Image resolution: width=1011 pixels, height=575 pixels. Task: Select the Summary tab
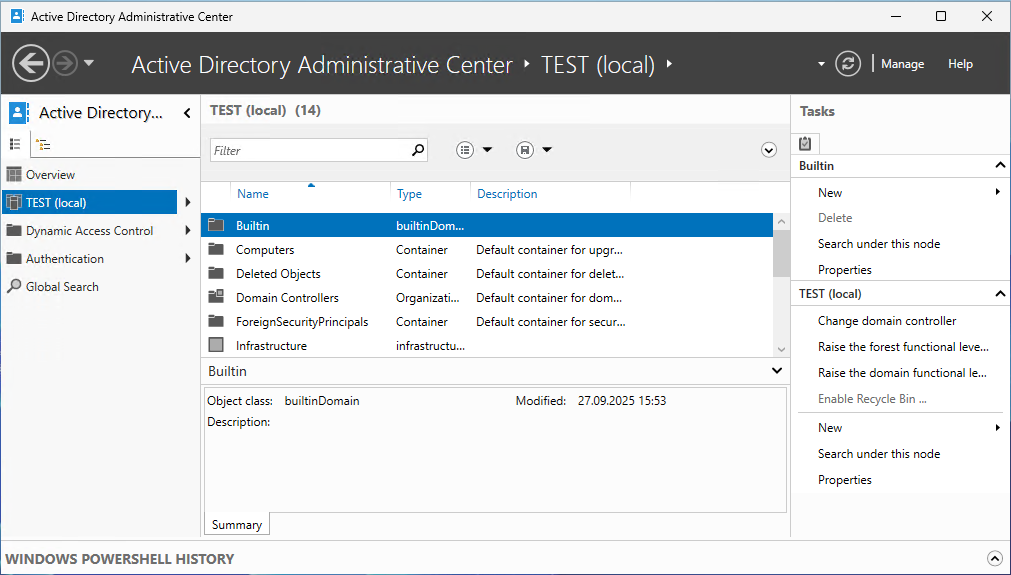click(237, 525)
